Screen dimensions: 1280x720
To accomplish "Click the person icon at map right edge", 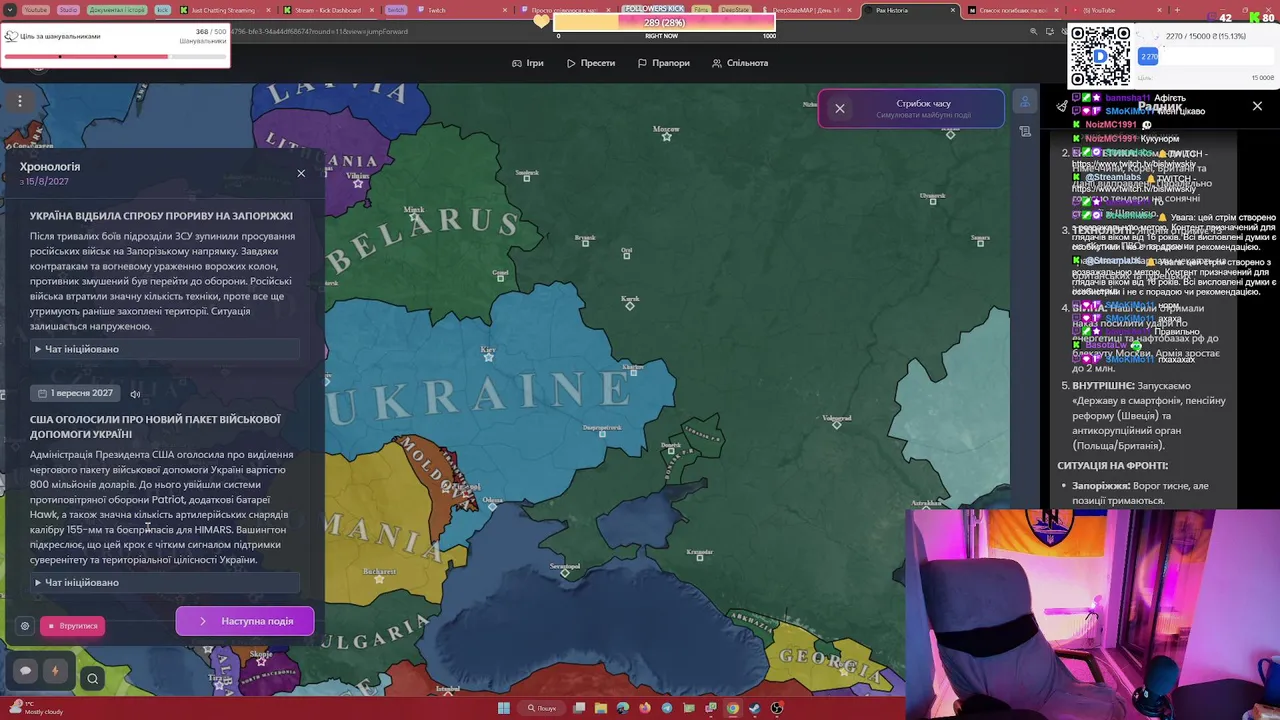I will pos(1025,102).
